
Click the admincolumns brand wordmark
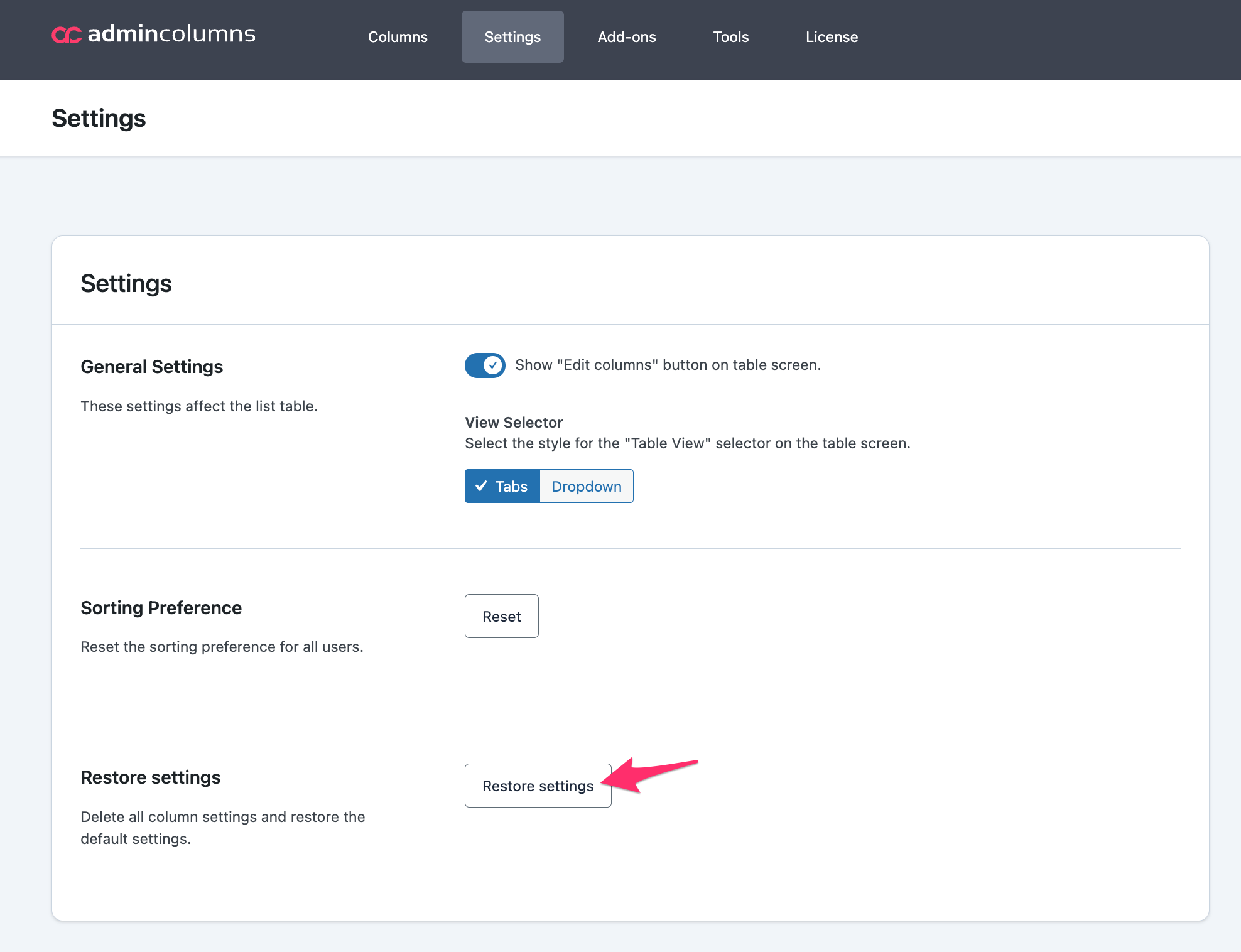tap(171, 34)
